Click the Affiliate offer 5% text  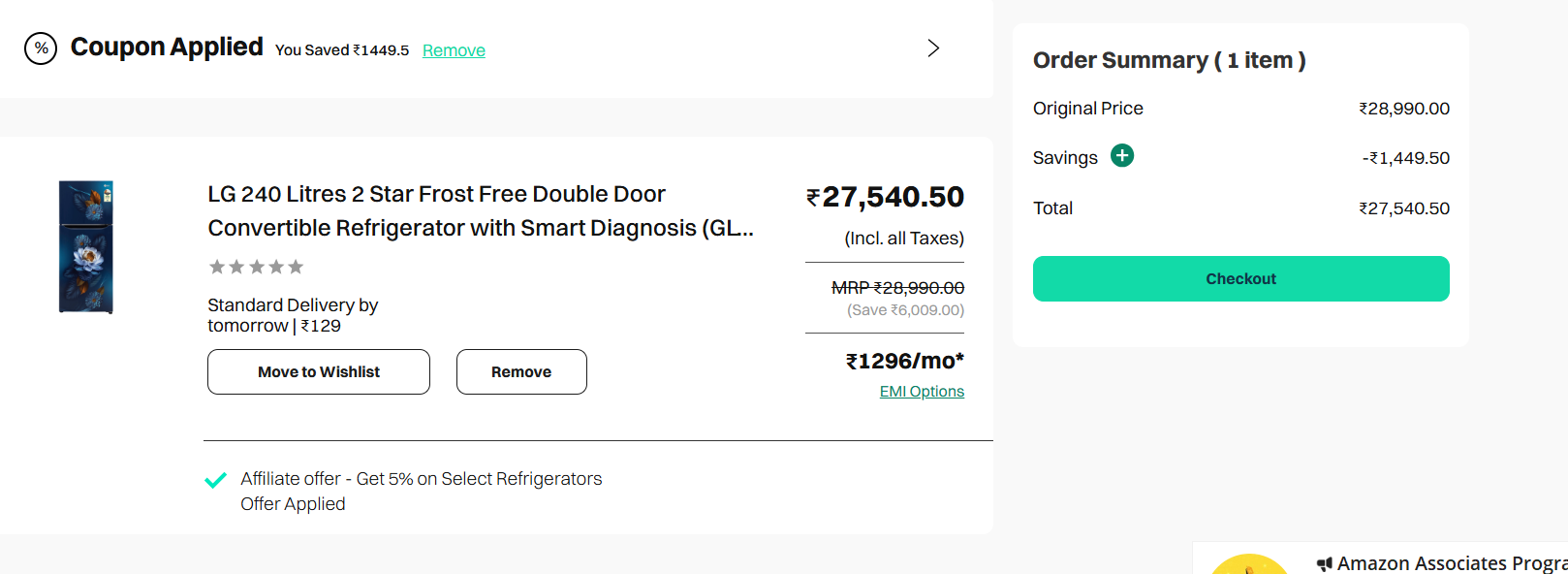pyautogui.click(x=422, y=479)
